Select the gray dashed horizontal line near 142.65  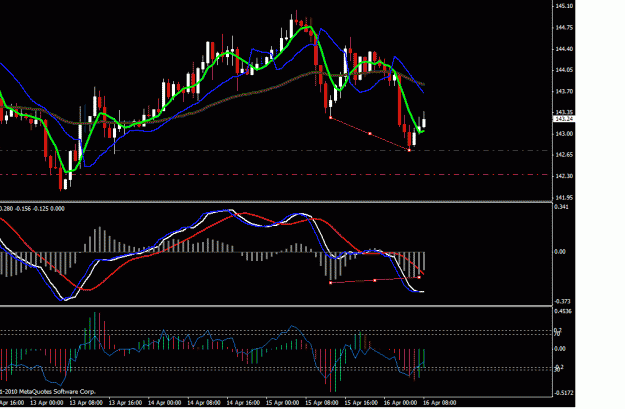point(276,150)
